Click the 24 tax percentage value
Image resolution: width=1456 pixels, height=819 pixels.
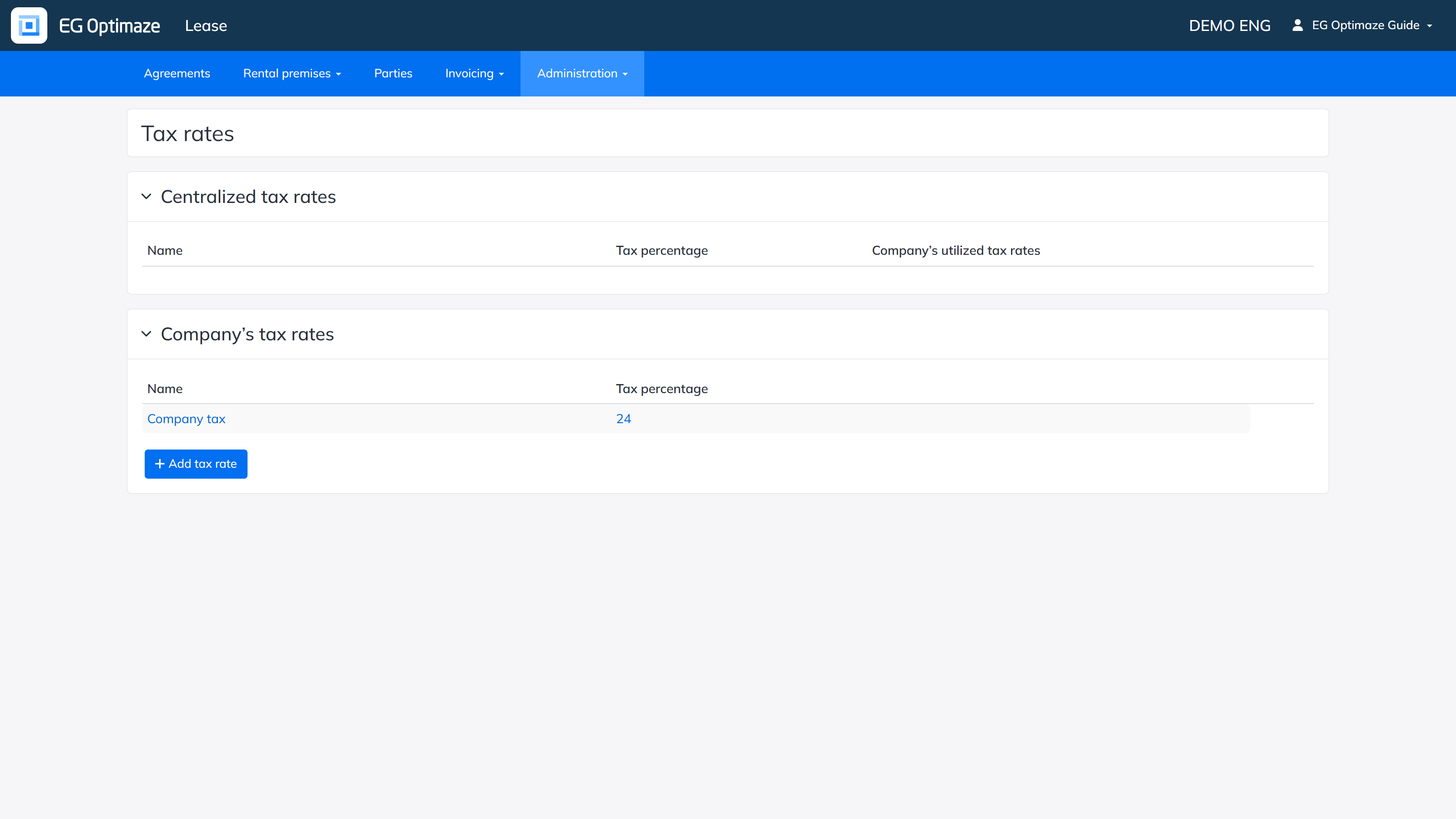623,419
